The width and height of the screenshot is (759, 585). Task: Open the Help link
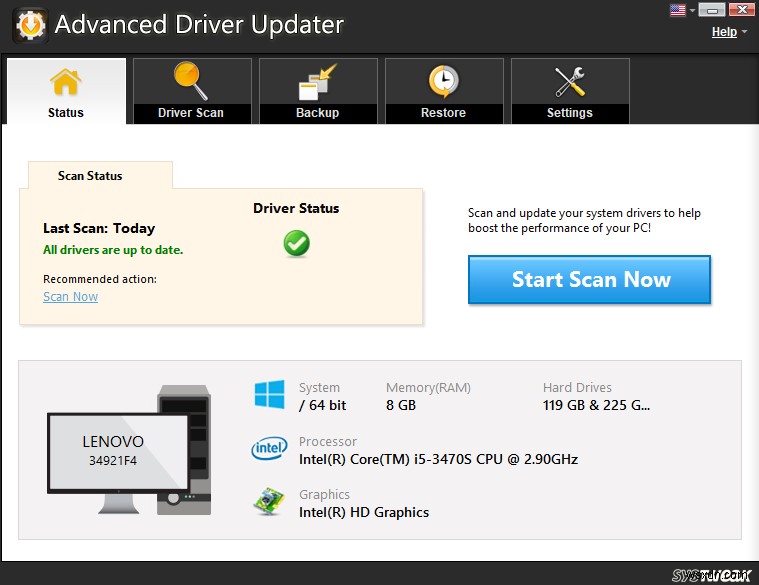pos(724,32)
